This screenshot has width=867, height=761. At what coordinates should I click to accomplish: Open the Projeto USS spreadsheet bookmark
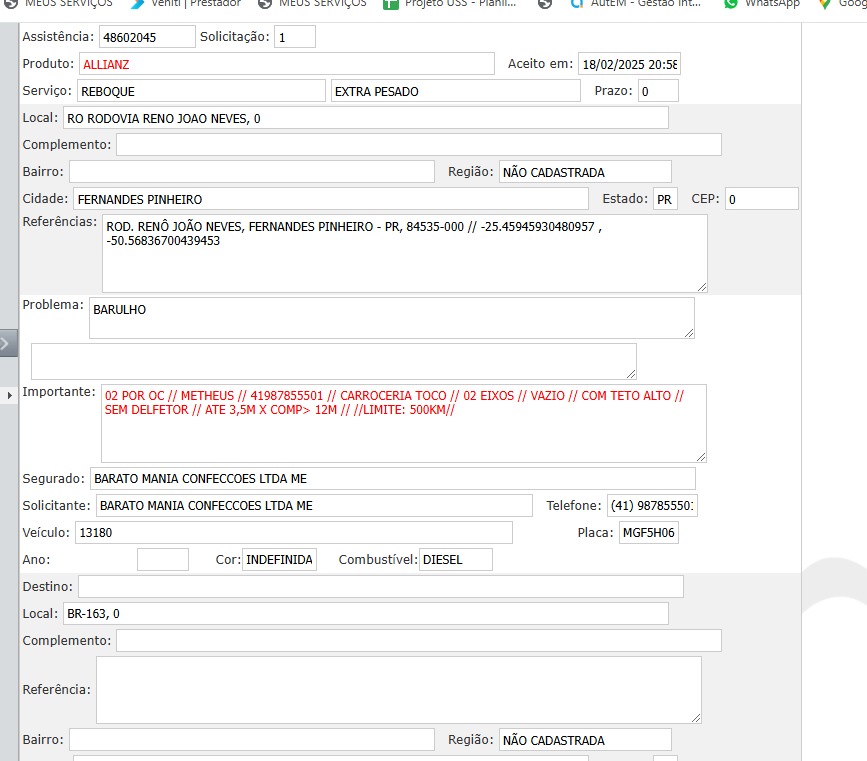pyautogui.click(x=449, y=4)
